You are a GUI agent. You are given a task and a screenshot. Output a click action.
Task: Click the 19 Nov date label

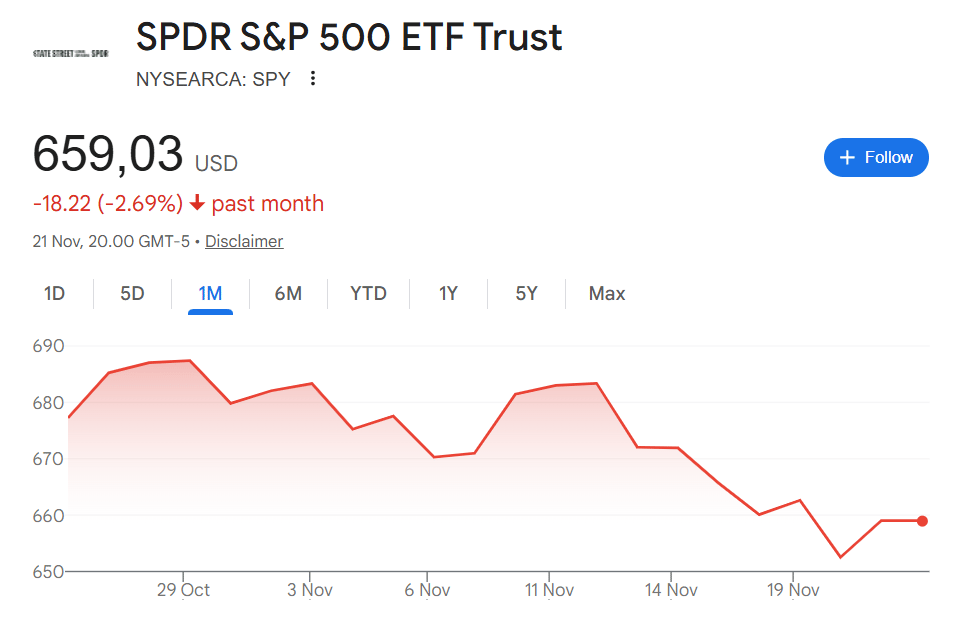point(793,590)
